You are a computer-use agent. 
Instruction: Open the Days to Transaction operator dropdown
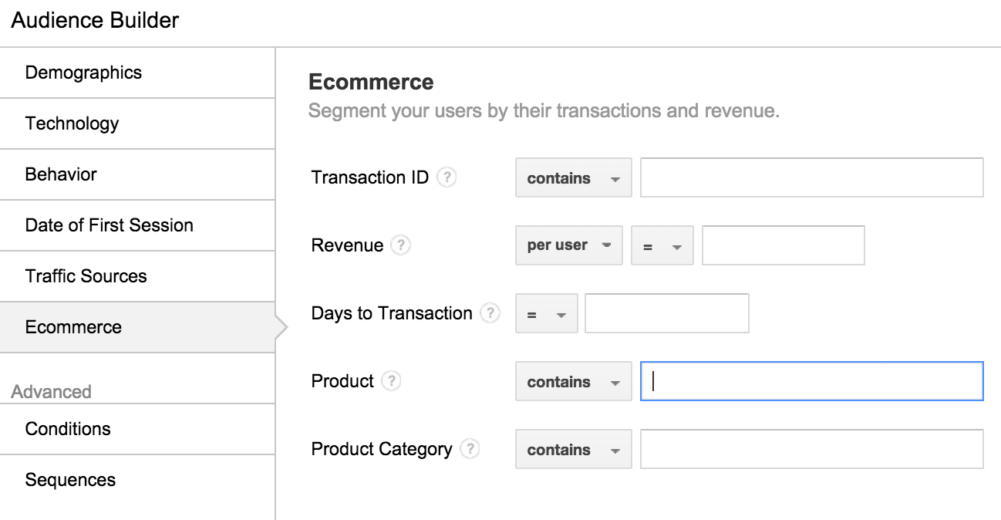click(546, 313)
